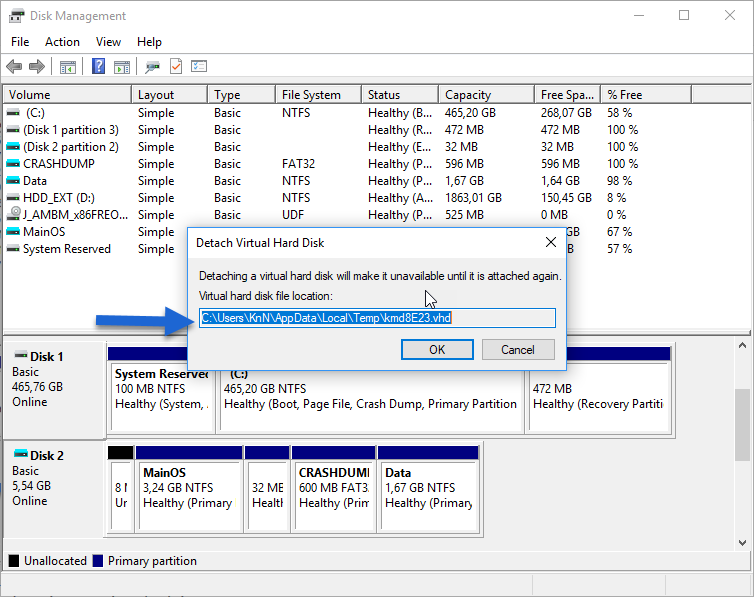This screenshot has width=754, height=597.
Task: Click the Disk 2 drive icon
Action: click(21, 454)
